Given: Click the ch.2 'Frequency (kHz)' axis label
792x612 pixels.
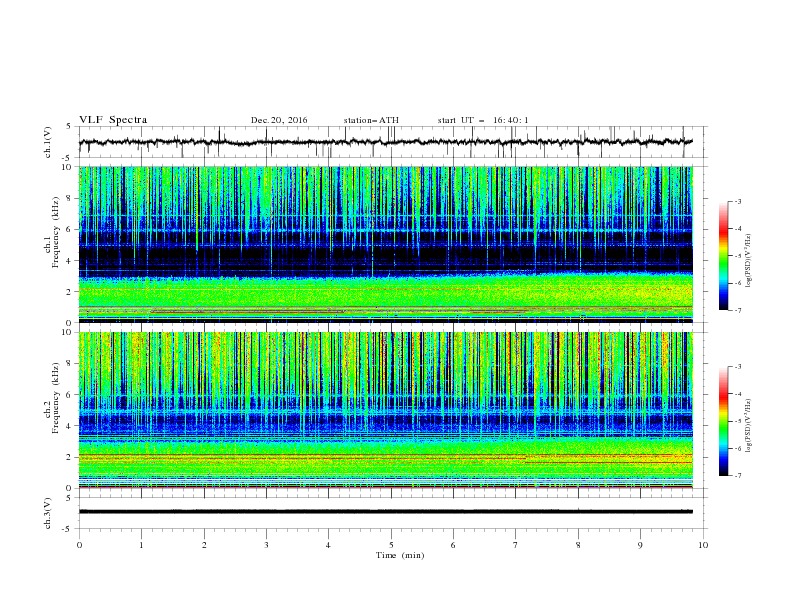Looking at the screenshot, I should (x=56, y=398).
